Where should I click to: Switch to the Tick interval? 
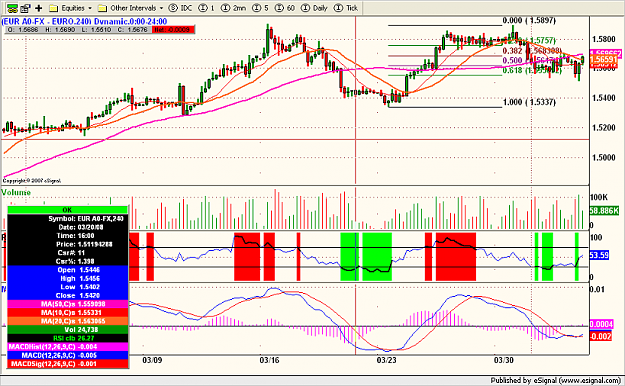346,8
